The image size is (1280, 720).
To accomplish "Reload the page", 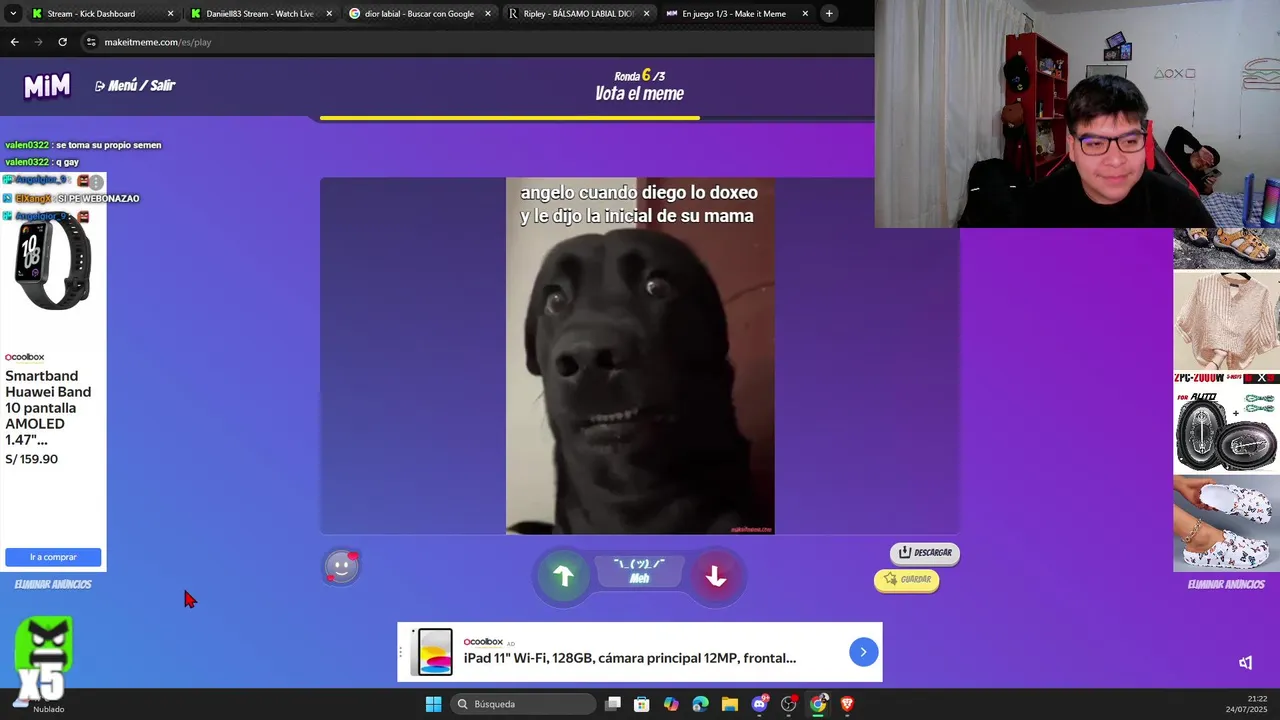I will tap(62, 42).
